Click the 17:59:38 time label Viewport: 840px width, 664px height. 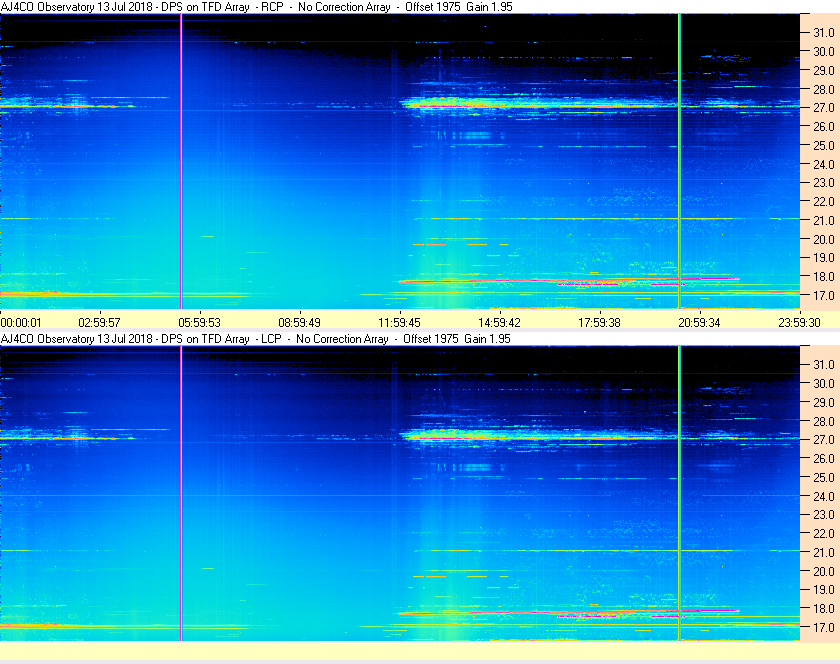tap(599, 323)
